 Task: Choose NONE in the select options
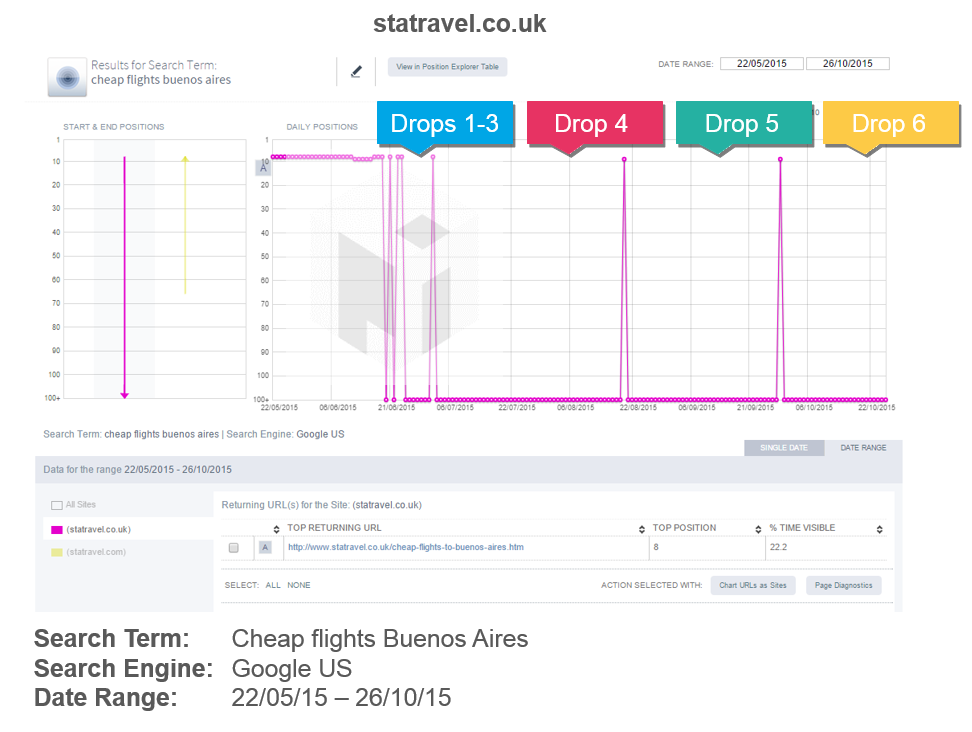299,585
